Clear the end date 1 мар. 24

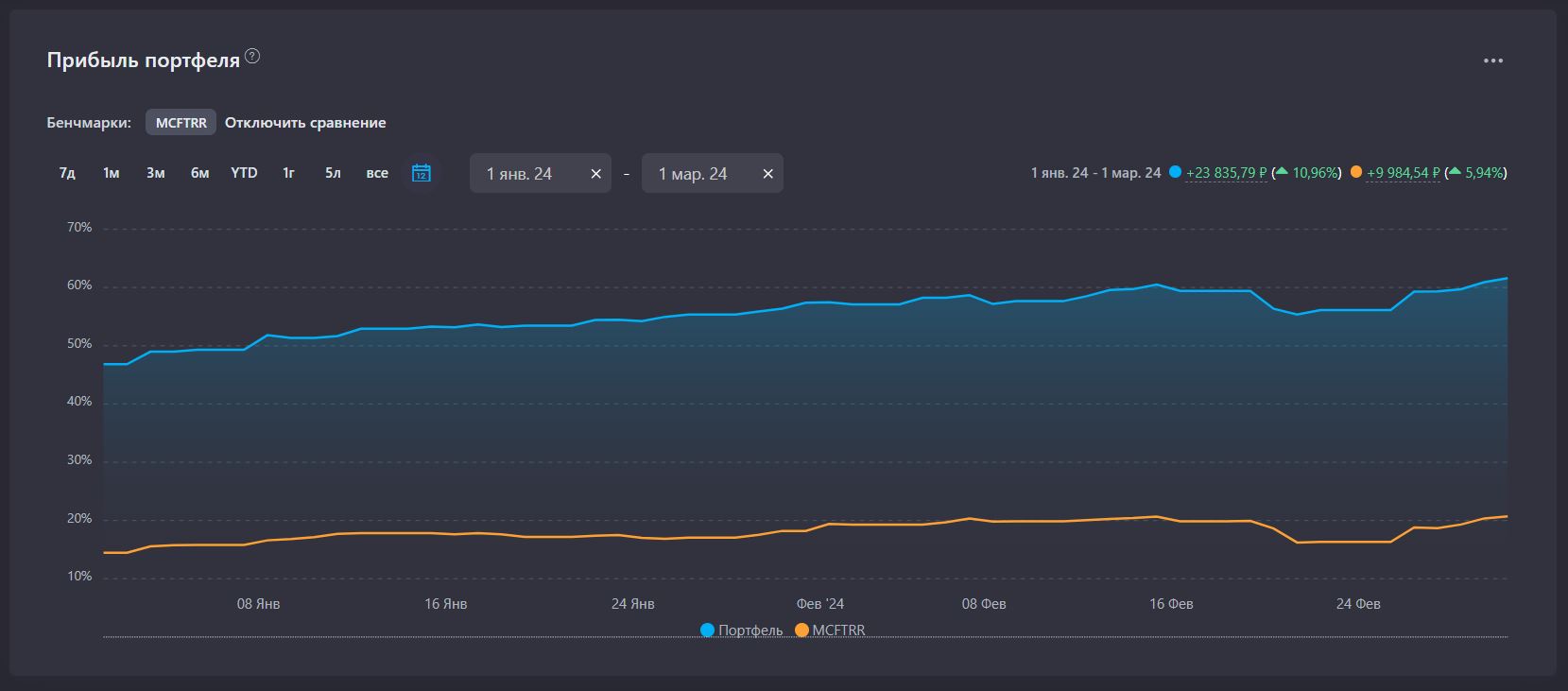click(767, 174)
